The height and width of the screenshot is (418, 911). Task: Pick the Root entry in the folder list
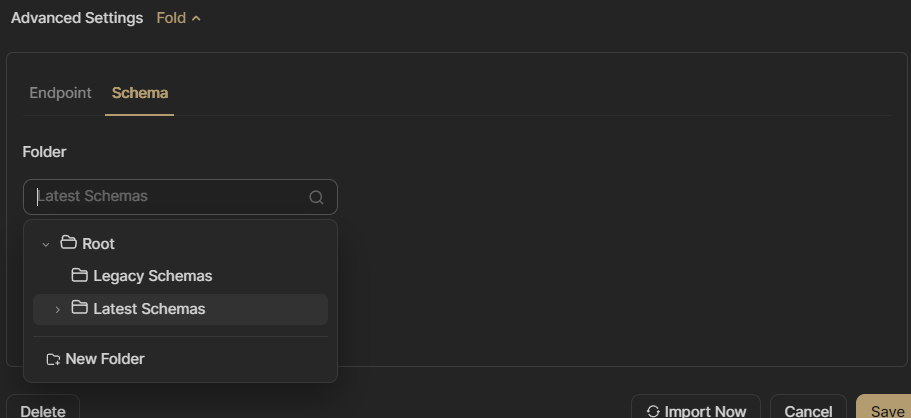pos(181,244)
